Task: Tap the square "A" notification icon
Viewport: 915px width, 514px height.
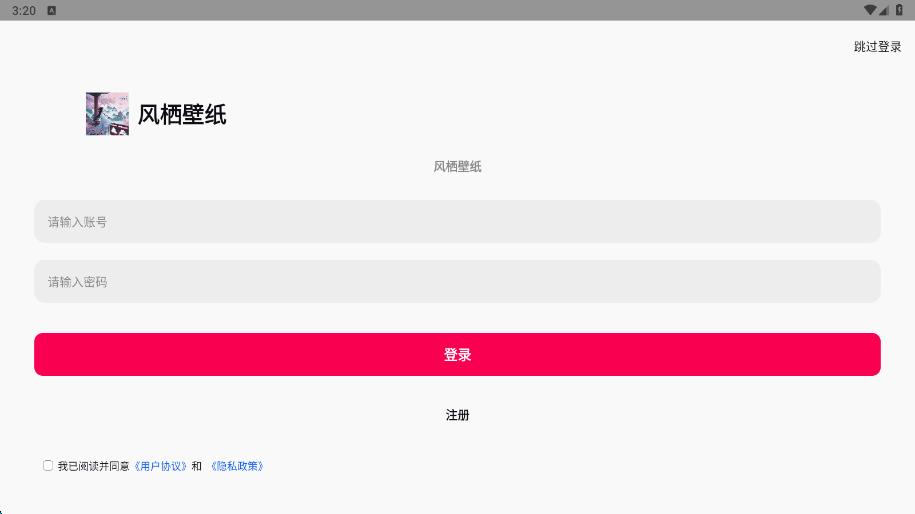Action: [51, 10]
